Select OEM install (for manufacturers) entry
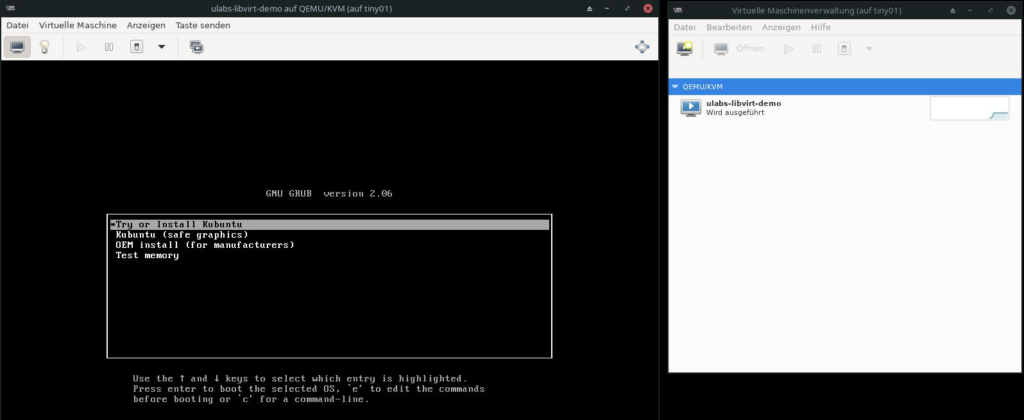The width and height of the screenshot is (1024, 420). pos(204,245)
